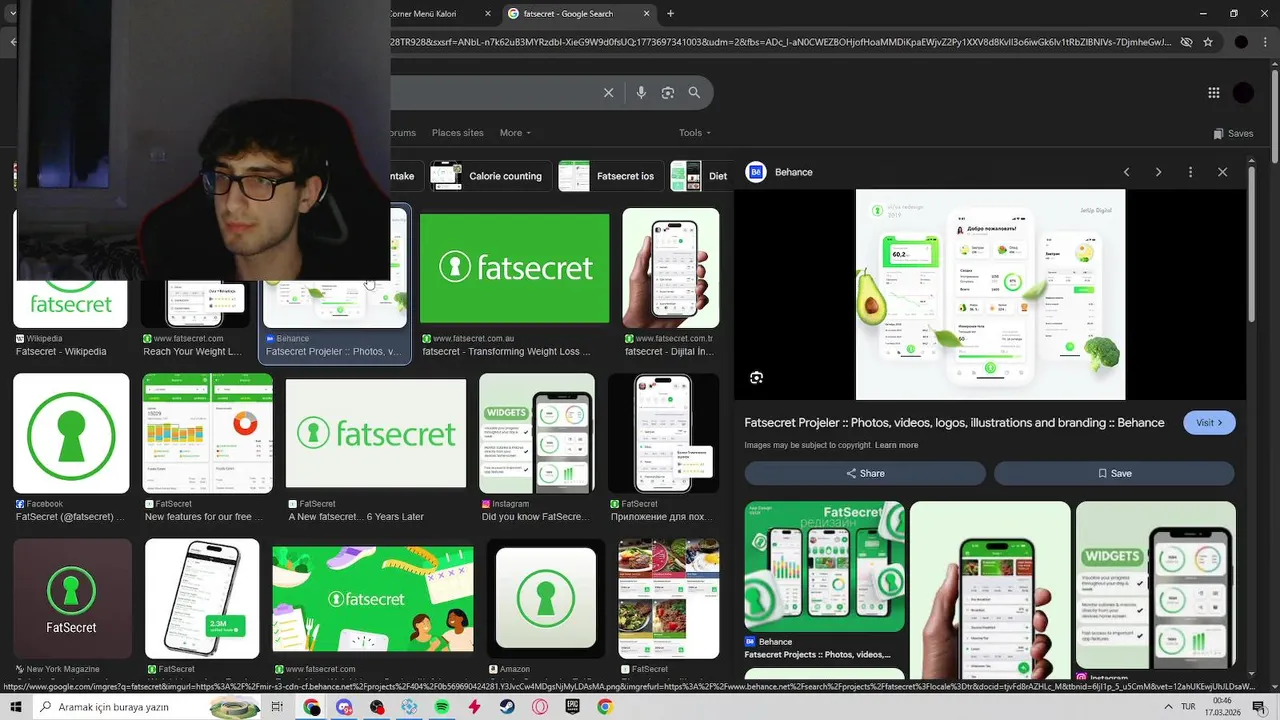This screenshot has height=720, width=1280.
Task: Open green fatsecret logo from fatsecret.com.au
Action: coord(514,268)
